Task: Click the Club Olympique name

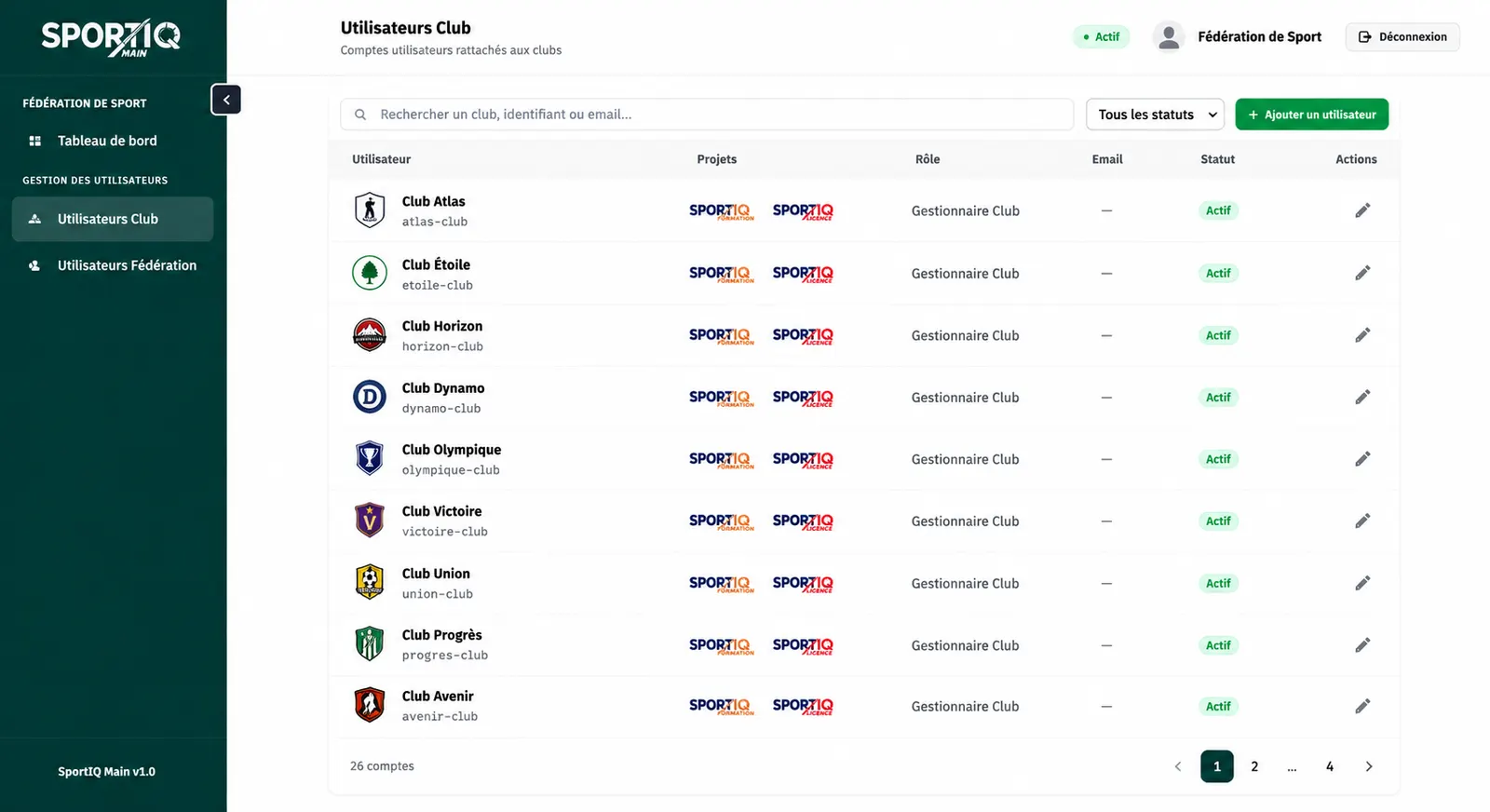Action: [x=452, y=450]
